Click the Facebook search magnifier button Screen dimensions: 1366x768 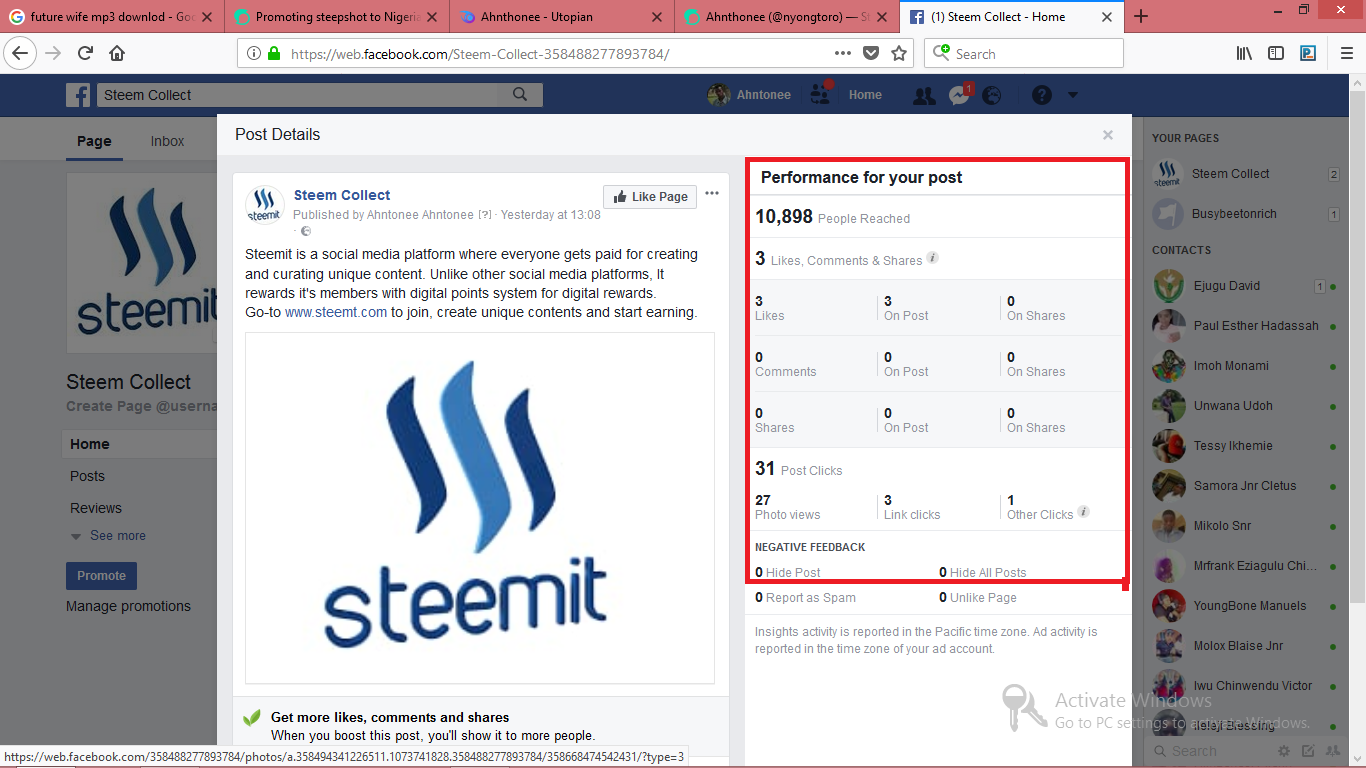tap(520, 95)
